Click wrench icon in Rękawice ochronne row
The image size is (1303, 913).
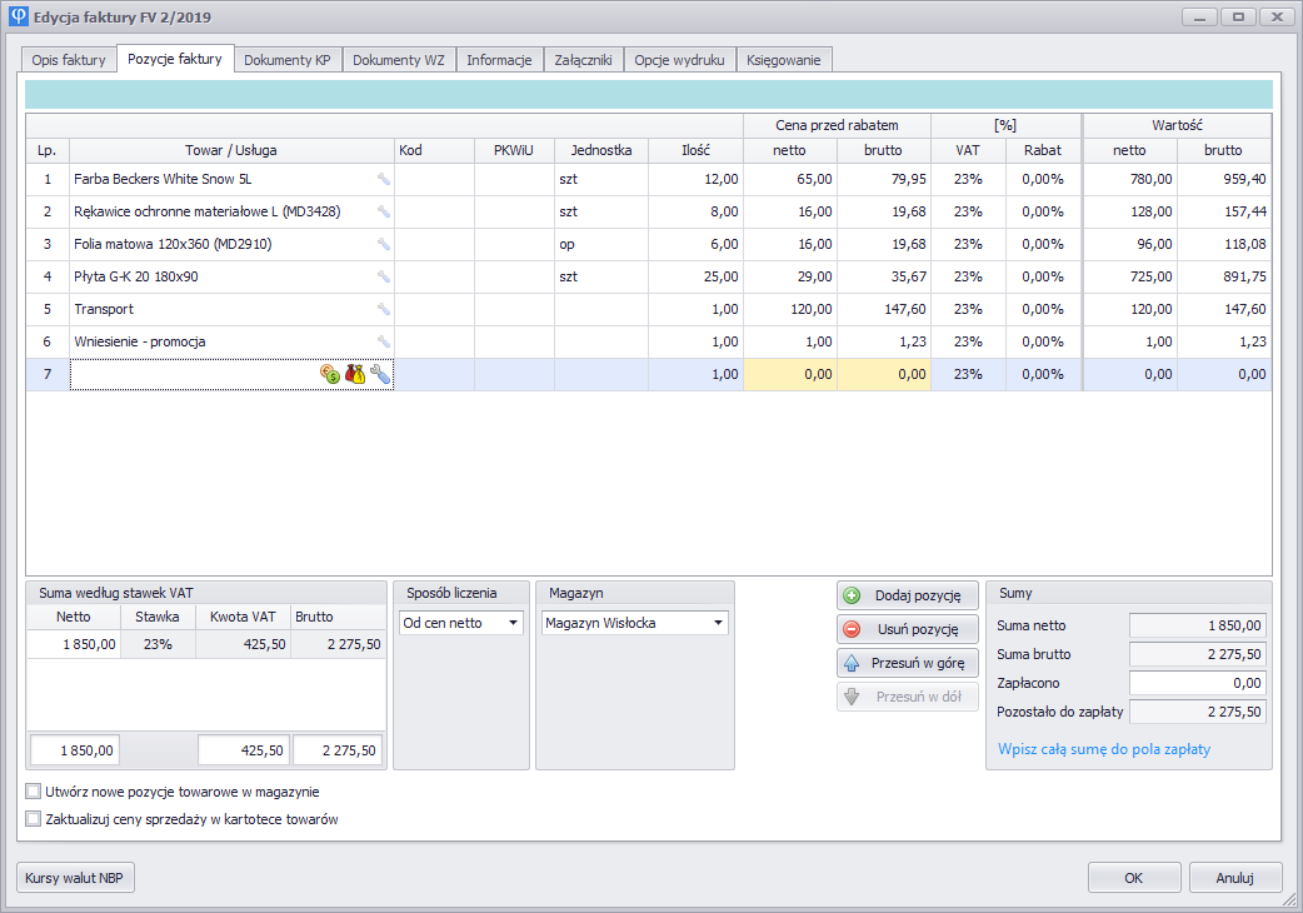pos(383,212)
